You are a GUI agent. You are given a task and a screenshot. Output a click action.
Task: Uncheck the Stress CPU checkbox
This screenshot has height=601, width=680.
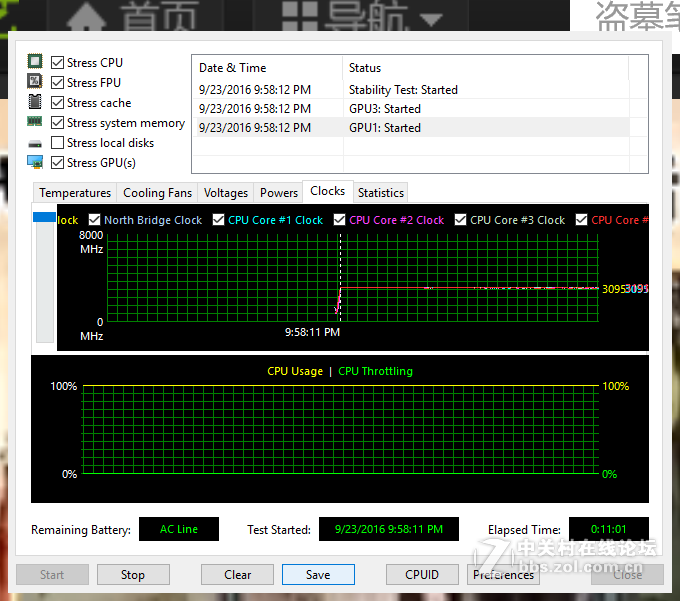coord(57,62)
